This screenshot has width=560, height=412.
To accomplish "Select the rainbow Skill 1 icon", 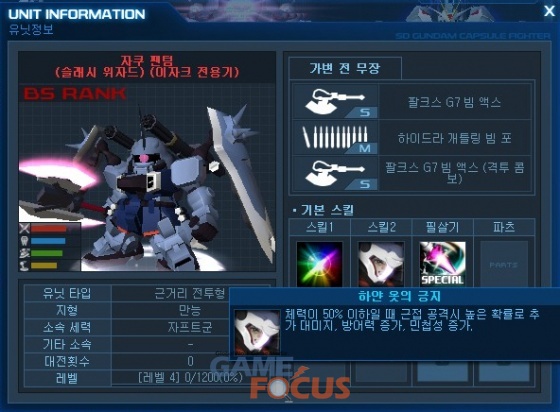I will (x=319, y=264).
